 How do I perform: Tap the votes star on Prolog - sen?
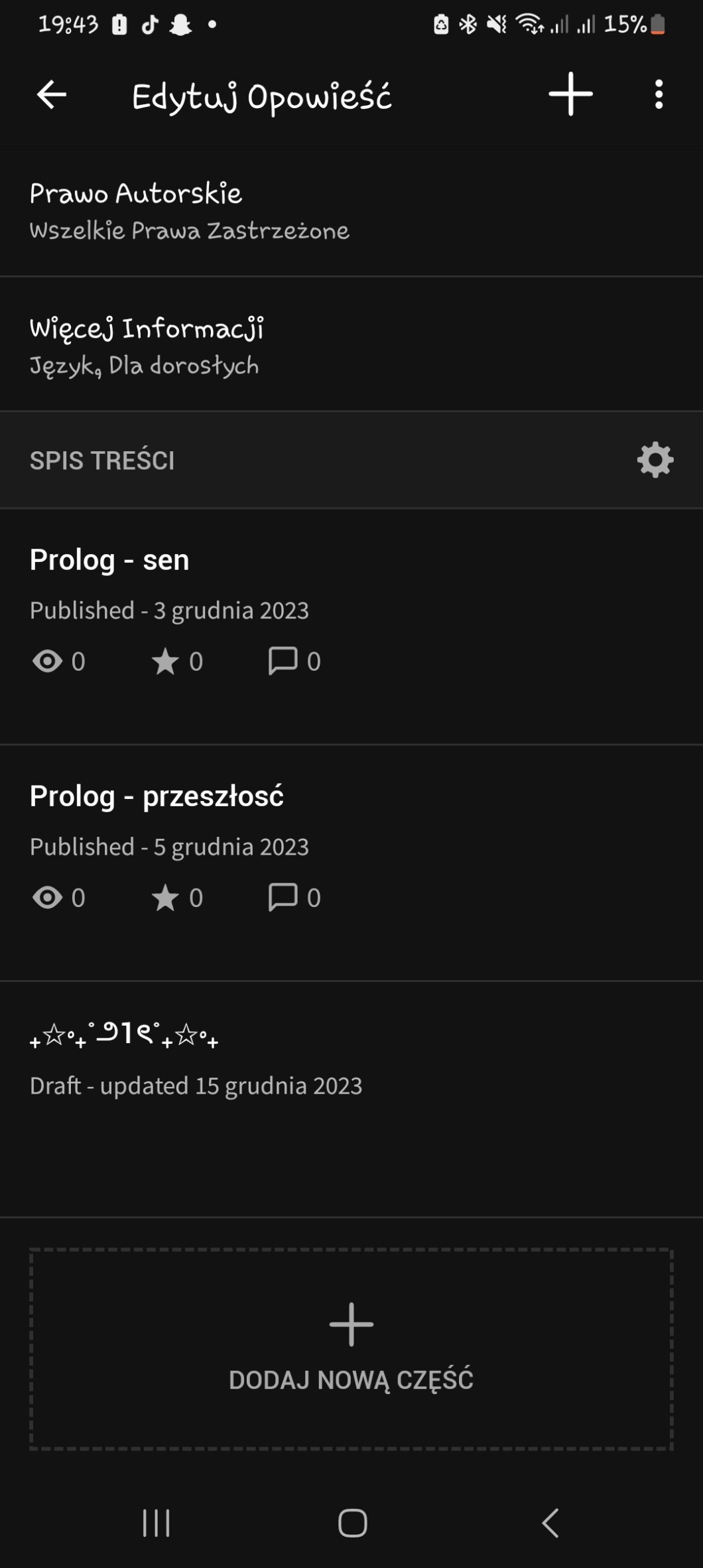click(x=165, y=662)
